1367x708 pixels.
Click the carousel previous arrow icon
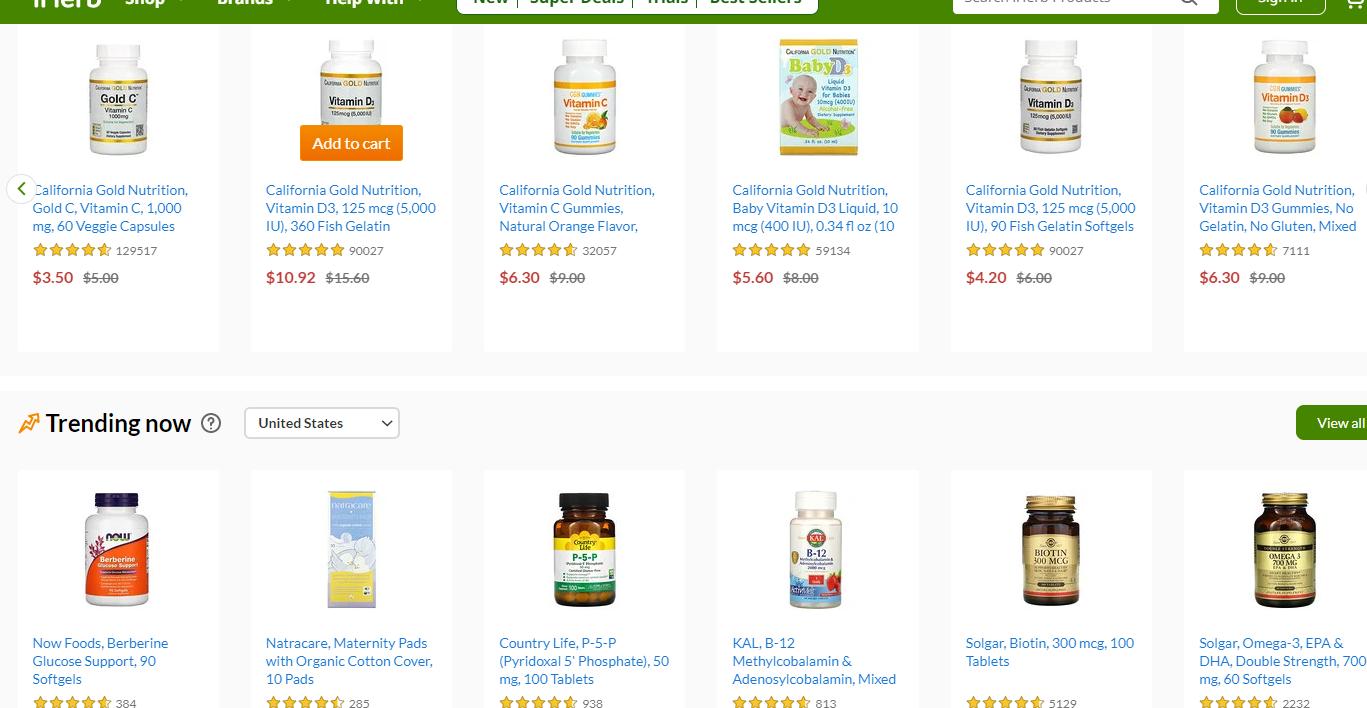(x=21, y=188)
